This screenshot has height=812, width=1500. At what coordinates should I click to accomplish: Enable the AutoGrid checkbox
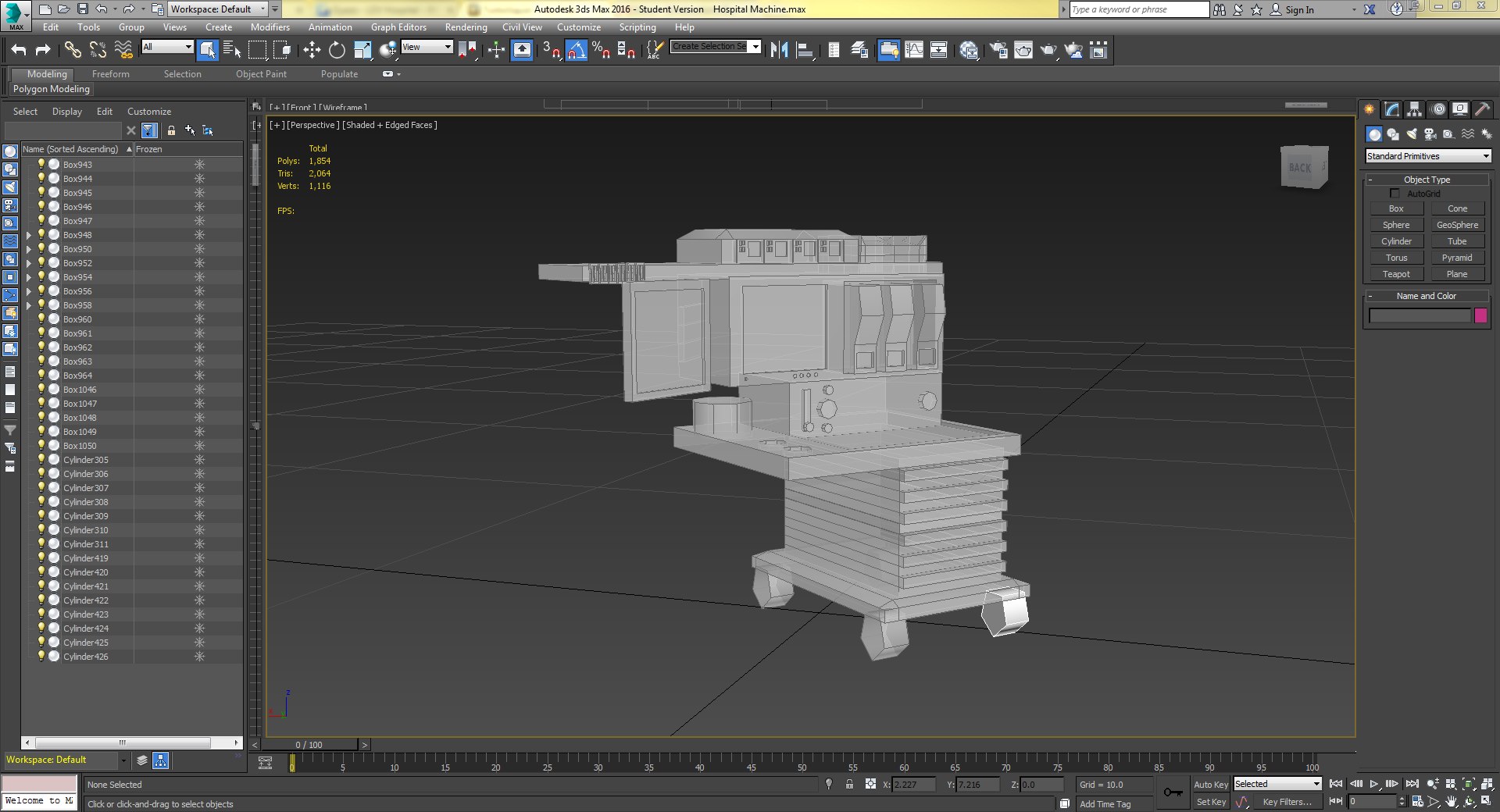pos(1395,193)
